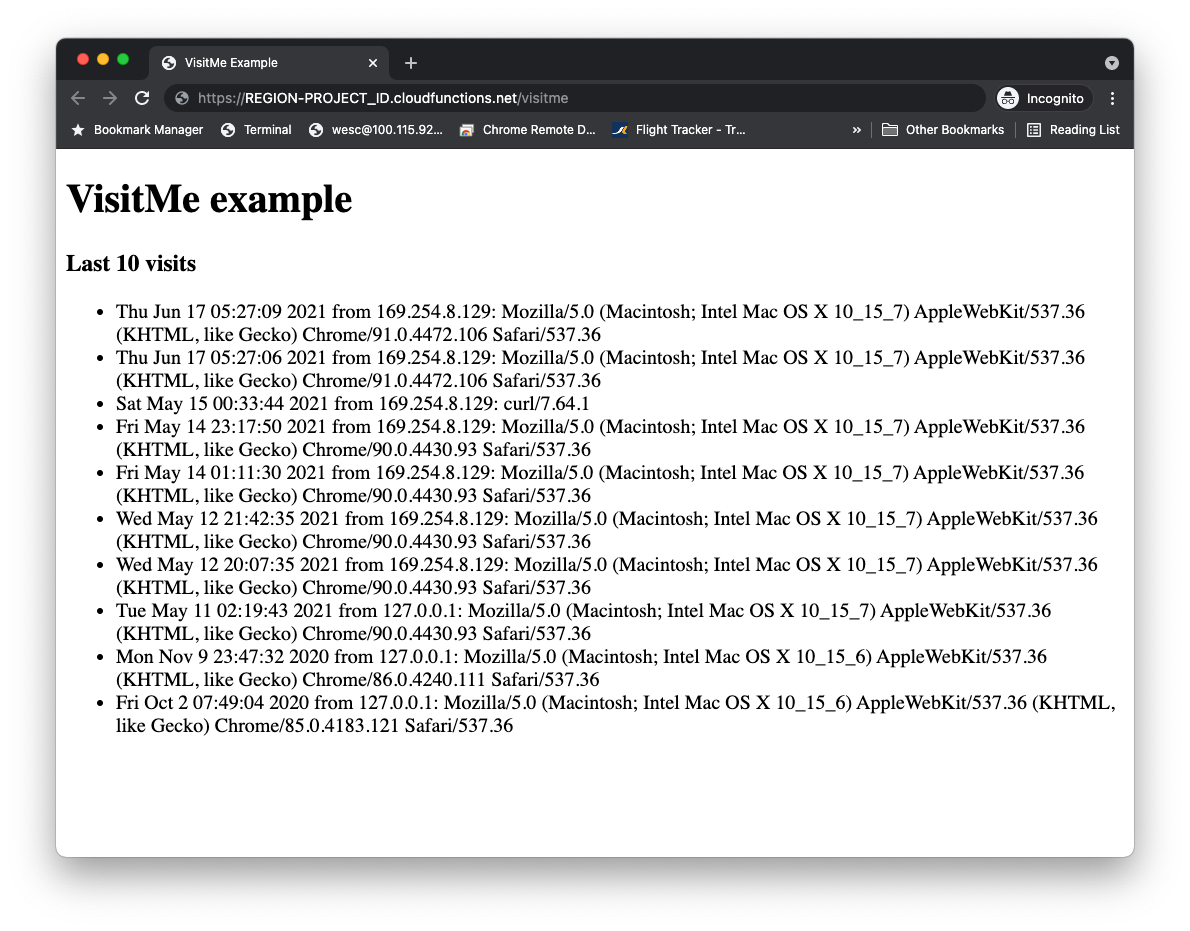Click the browser back arrow
Screen dimensions: 1190x931
78,98
